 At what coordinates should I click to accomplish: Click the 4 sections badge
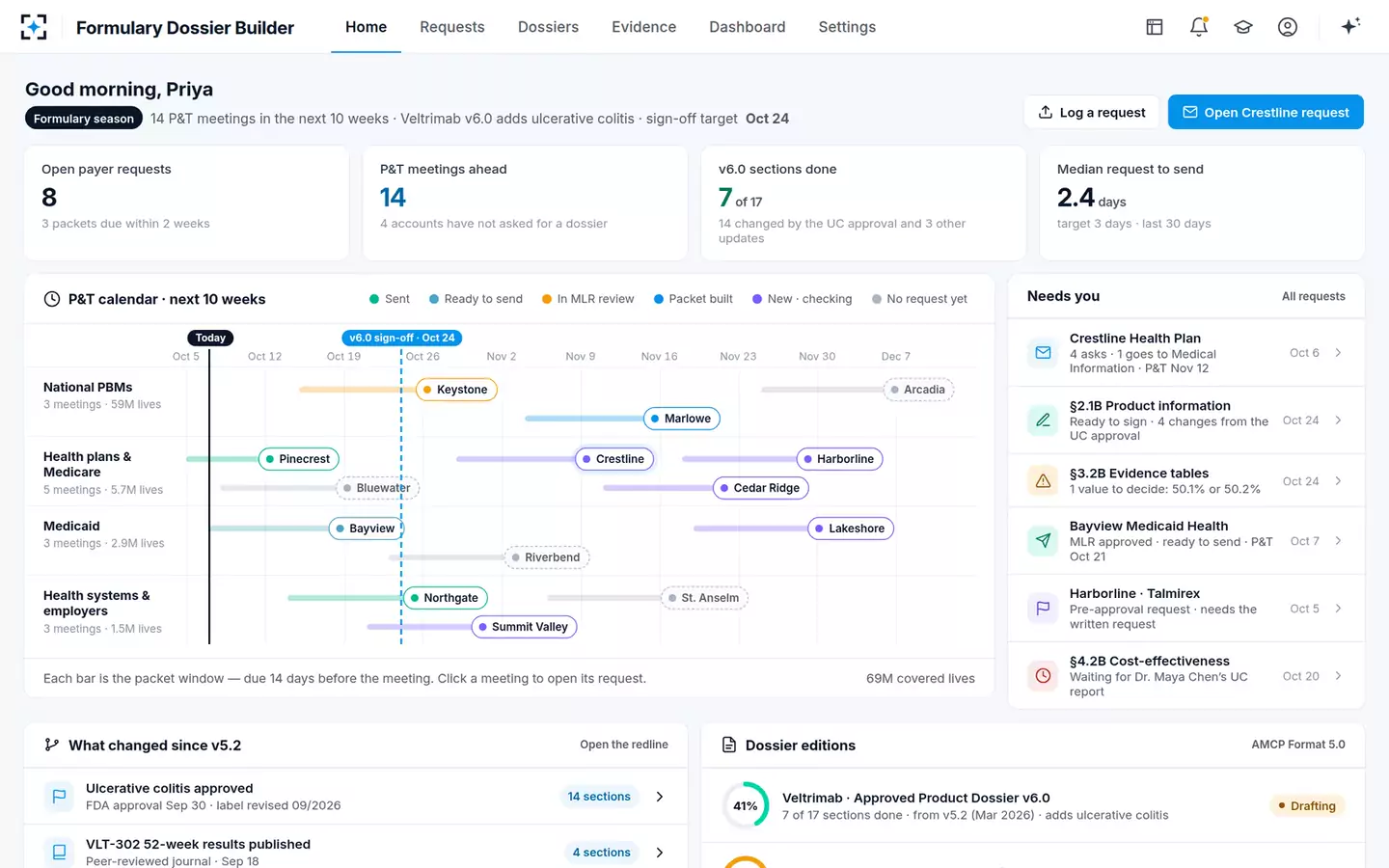click(x=602, y=853)
